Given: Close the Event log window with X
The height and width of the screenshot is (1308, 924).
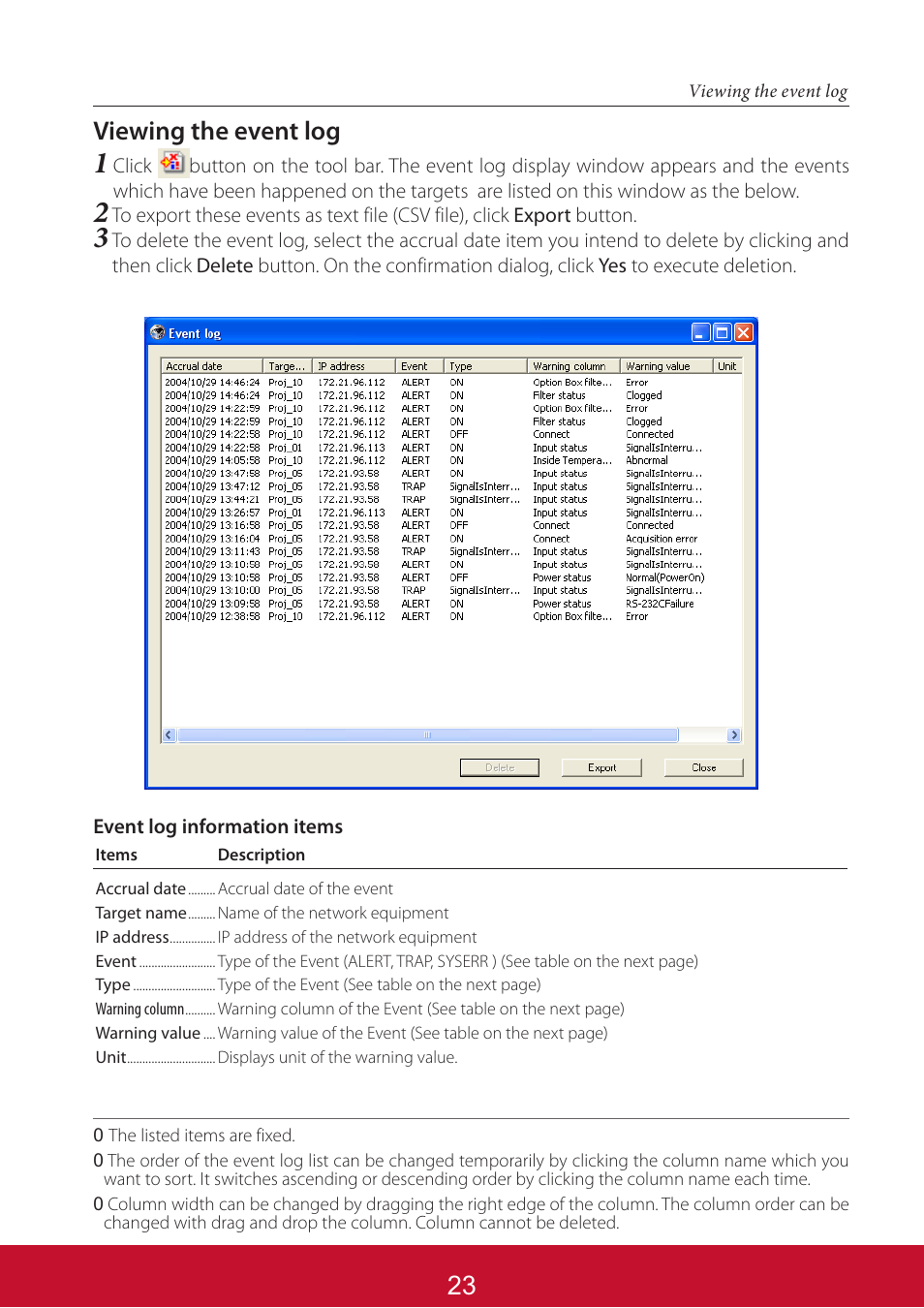Looking at the screenshot, I should pyautogui.click(x=743, y=332).
